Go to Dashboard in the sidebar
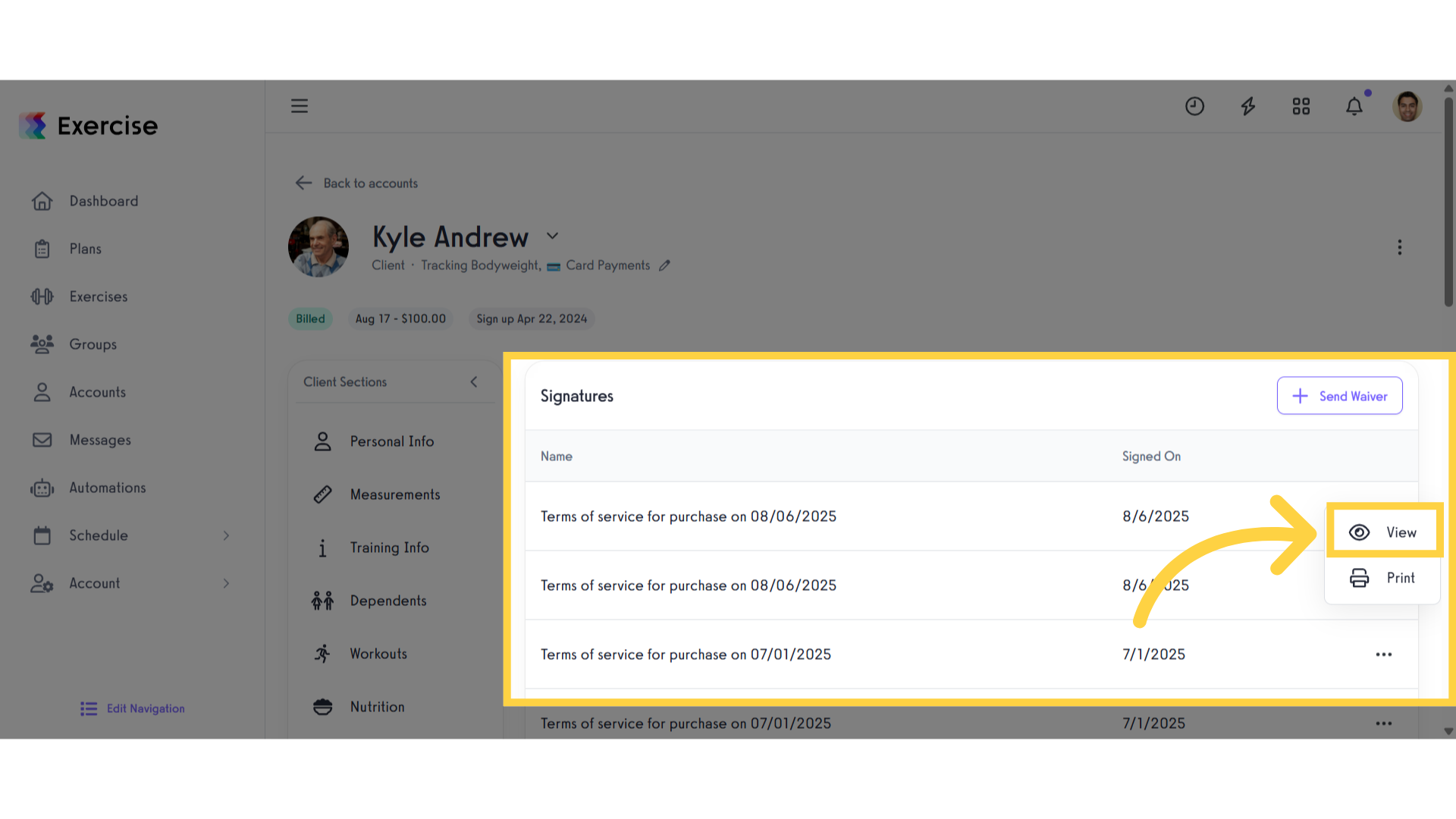 [x=104, y=201]
